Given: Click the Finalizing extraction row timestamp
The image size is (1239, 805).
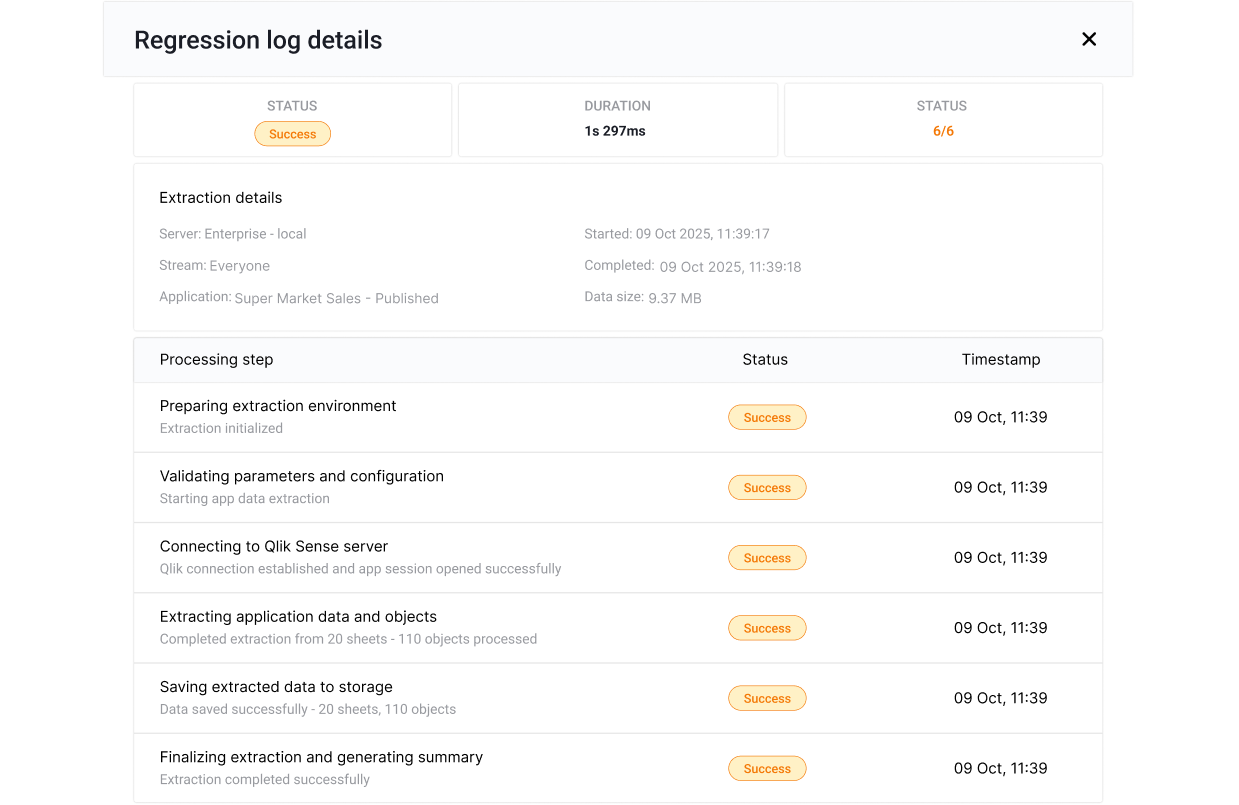Looking at the screenshot, I should pos(1001,768).
